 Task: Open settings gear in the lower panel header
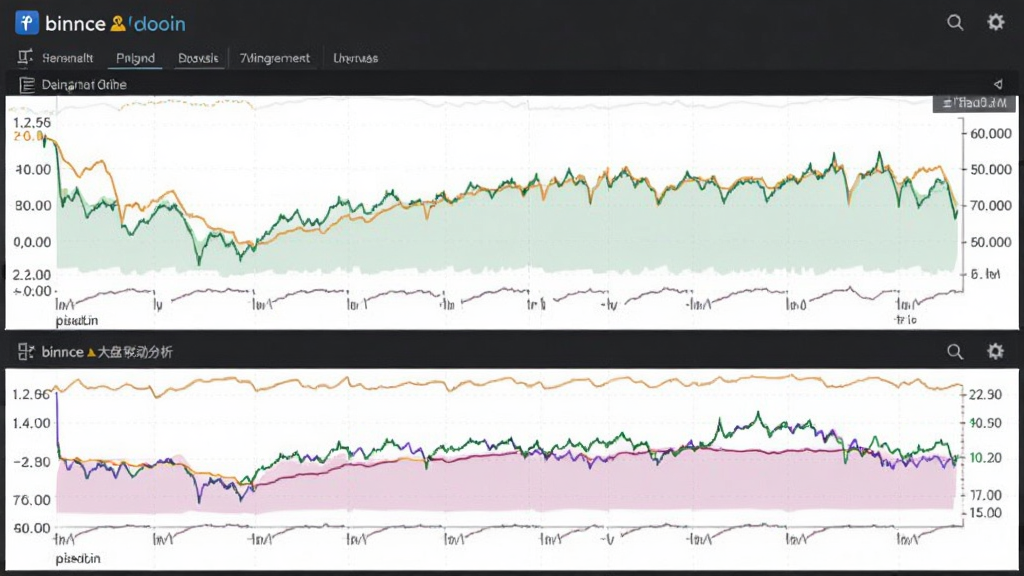pos(995,351)
